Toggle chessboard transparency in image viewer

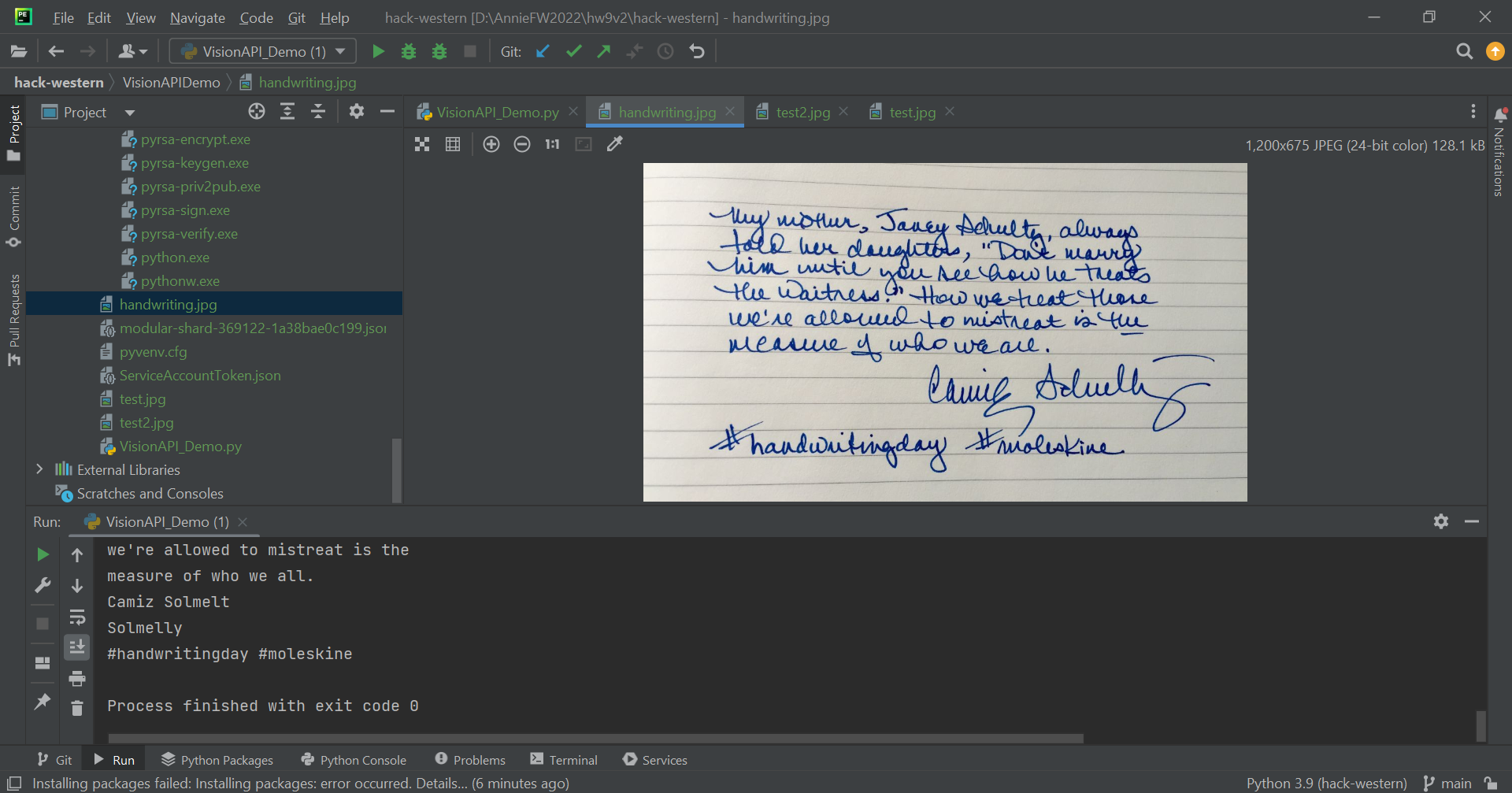(422, 144)
